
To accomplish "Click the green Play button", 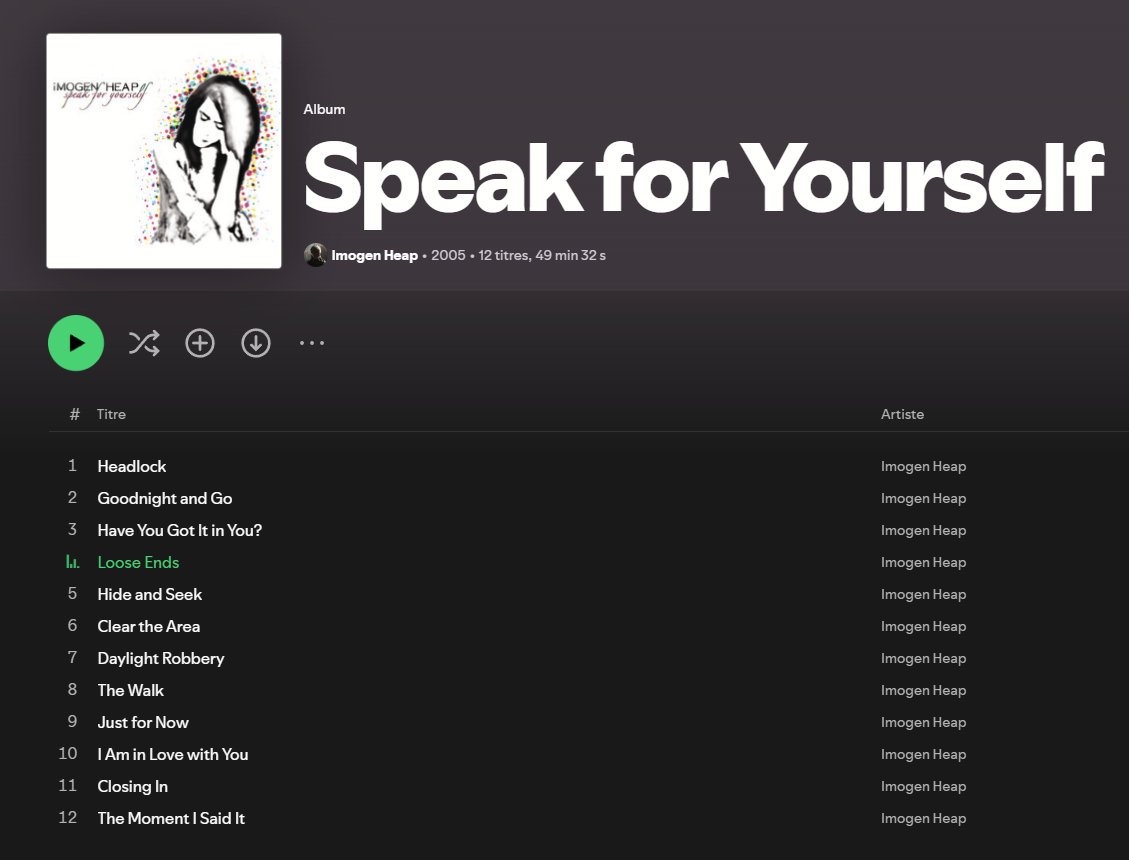I will [x=76, y=343].
